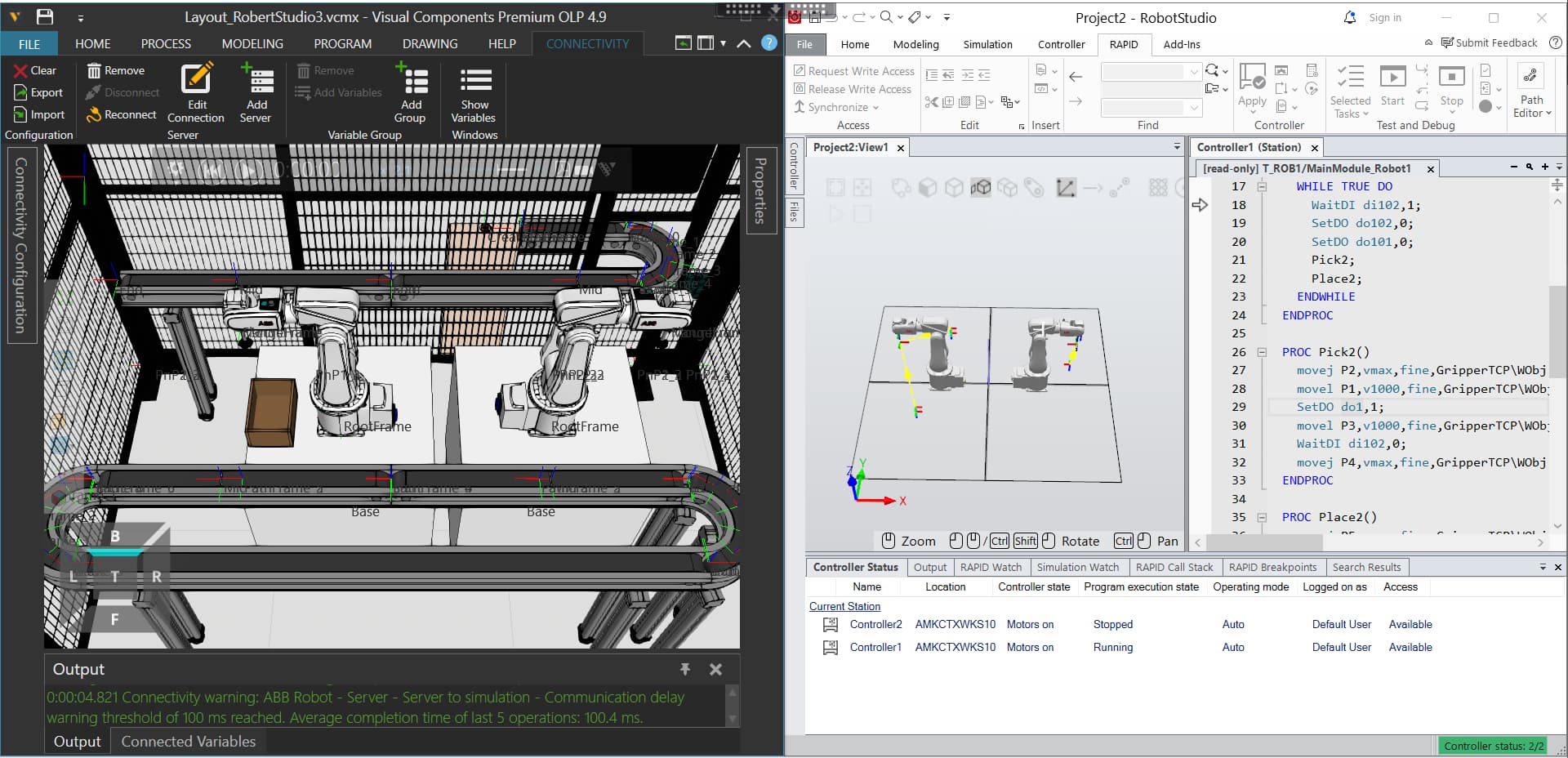
Task: Click Release Write Access
Action: 852,89
